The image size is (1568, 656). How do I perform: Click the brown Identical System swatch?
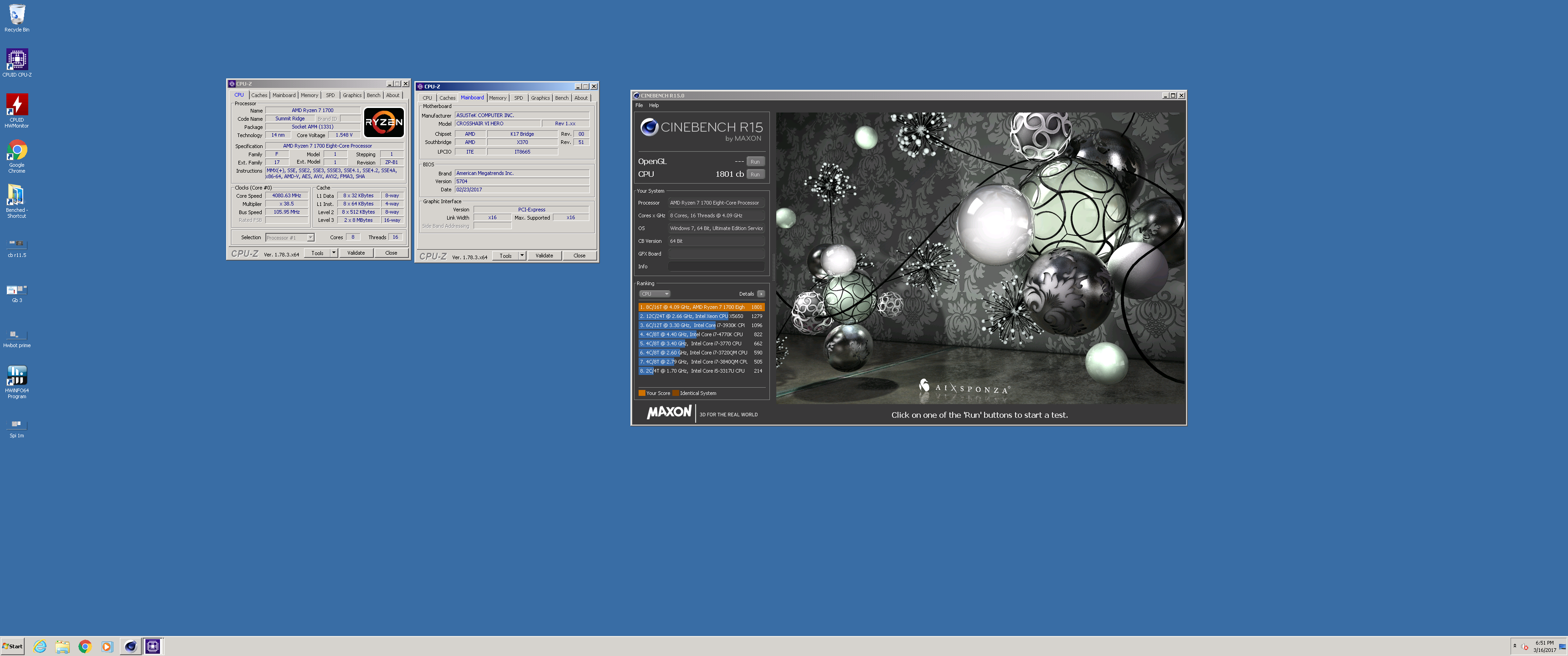coord(676,393)
